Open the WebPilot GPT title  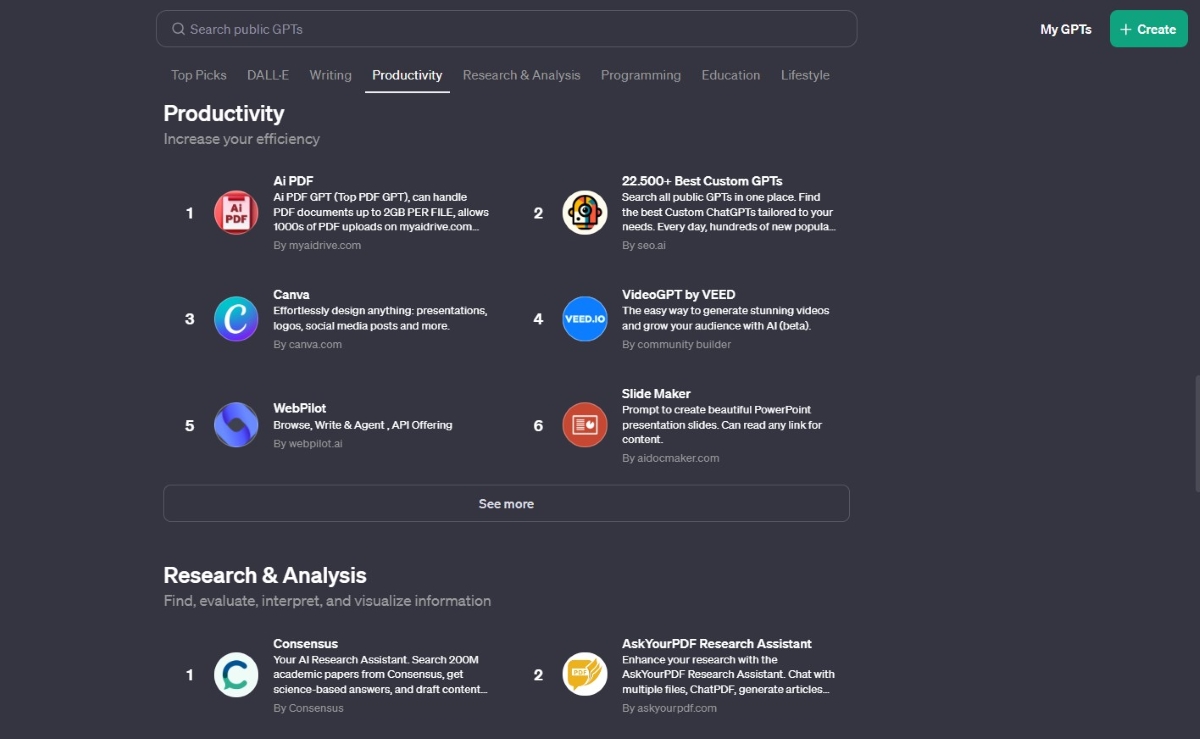300,409
